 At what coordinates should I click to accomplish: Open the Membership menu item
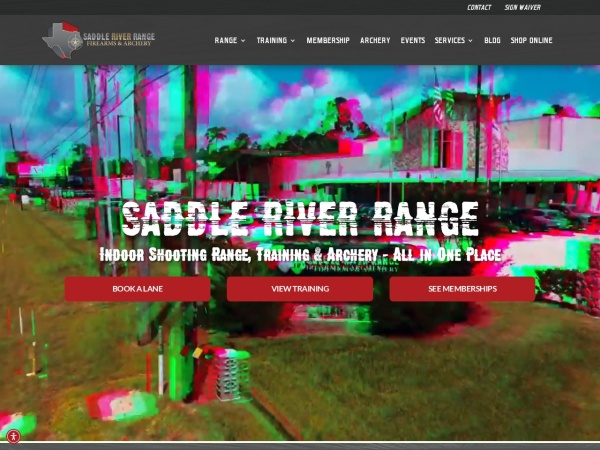328,40
